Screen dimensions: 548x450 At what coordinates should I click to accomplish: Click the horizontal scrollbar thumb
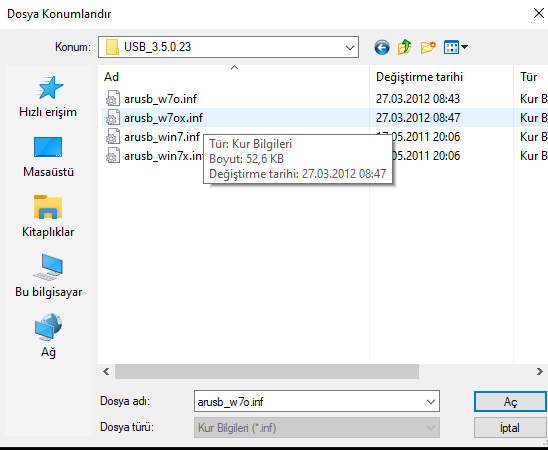pyautogui.click(x=267, y=371)
